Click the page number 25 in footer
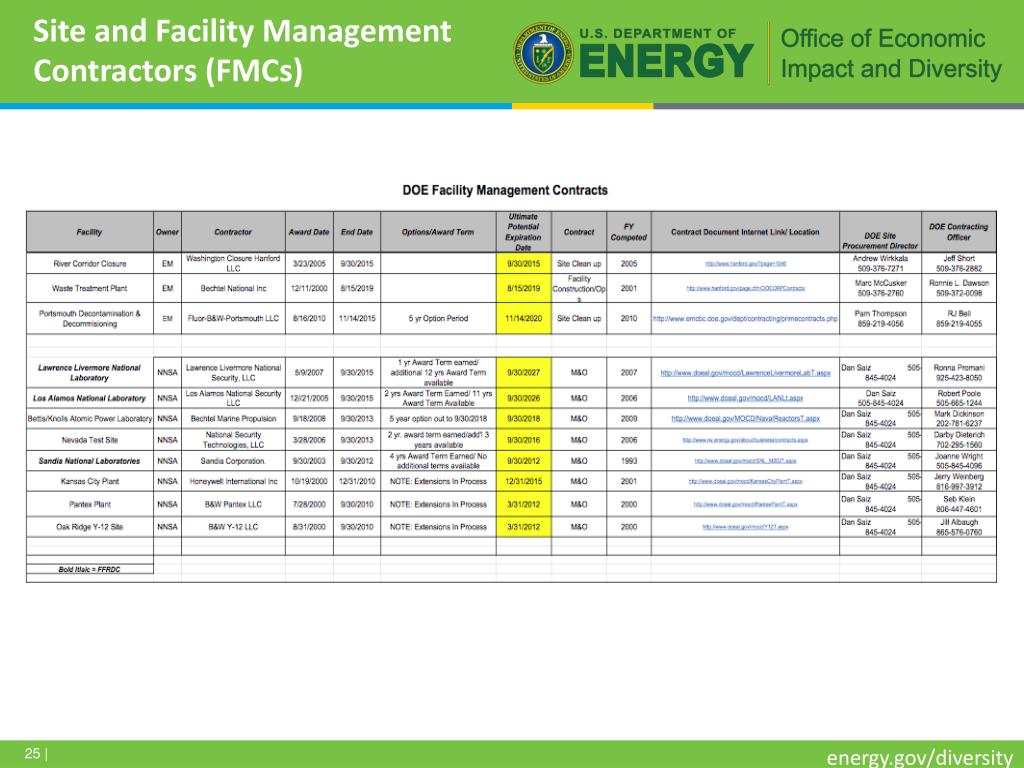The height and width of the screenshot is (768, 1024). (33, 754)
